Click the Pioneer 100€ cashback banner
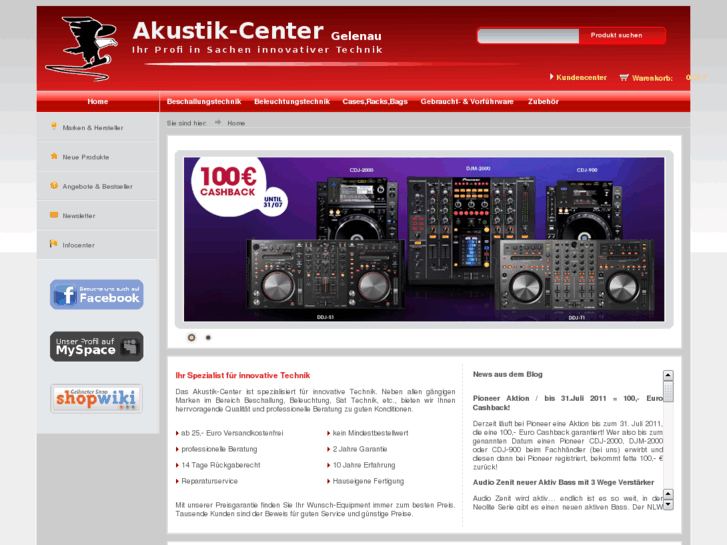 coord(424,239)
